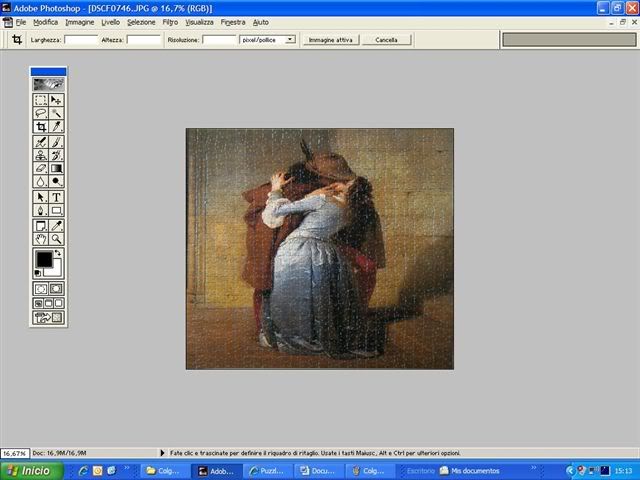Click the swap foreground/background colors arrow
This screenshot has width=640, height=480.
pyautogui.click(x=58, y=253)
